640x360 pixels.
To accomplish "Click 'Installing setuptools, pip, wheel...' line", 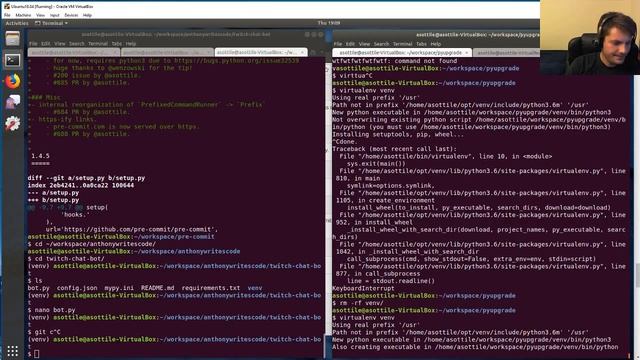I will click(x=398, y=134).
